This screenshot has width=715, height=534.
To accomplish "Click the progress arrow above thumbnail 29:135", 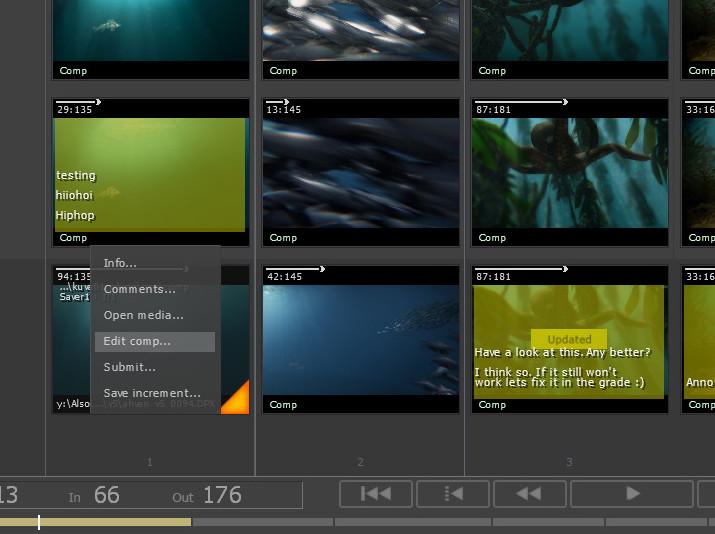I will [78, 102].
